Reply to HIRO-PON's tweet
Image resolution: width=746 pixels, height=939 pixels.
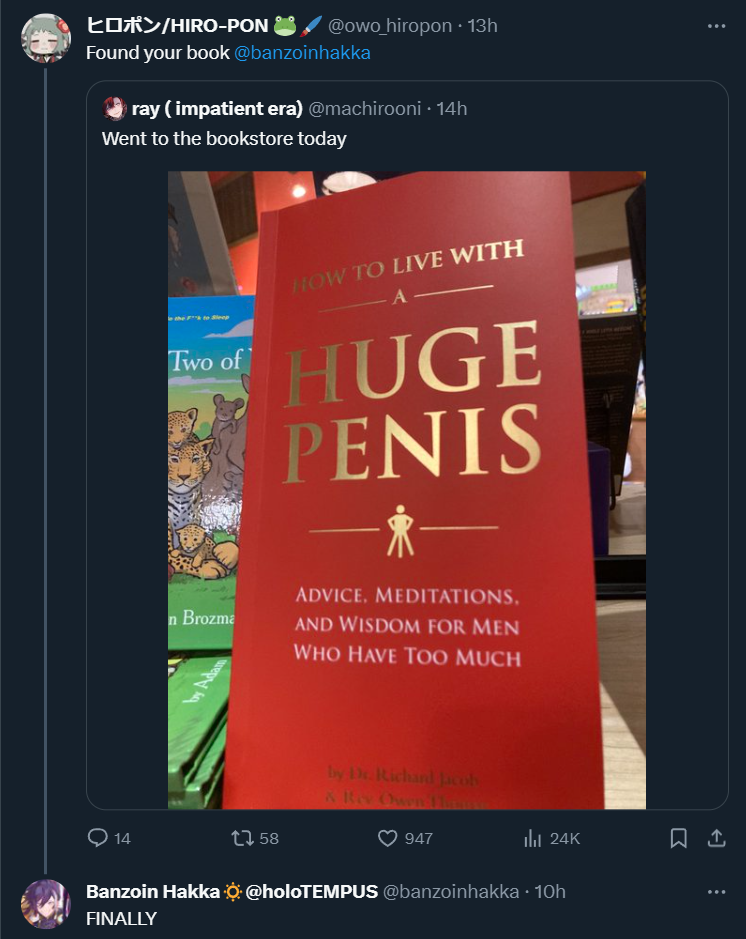pos(98,838)
